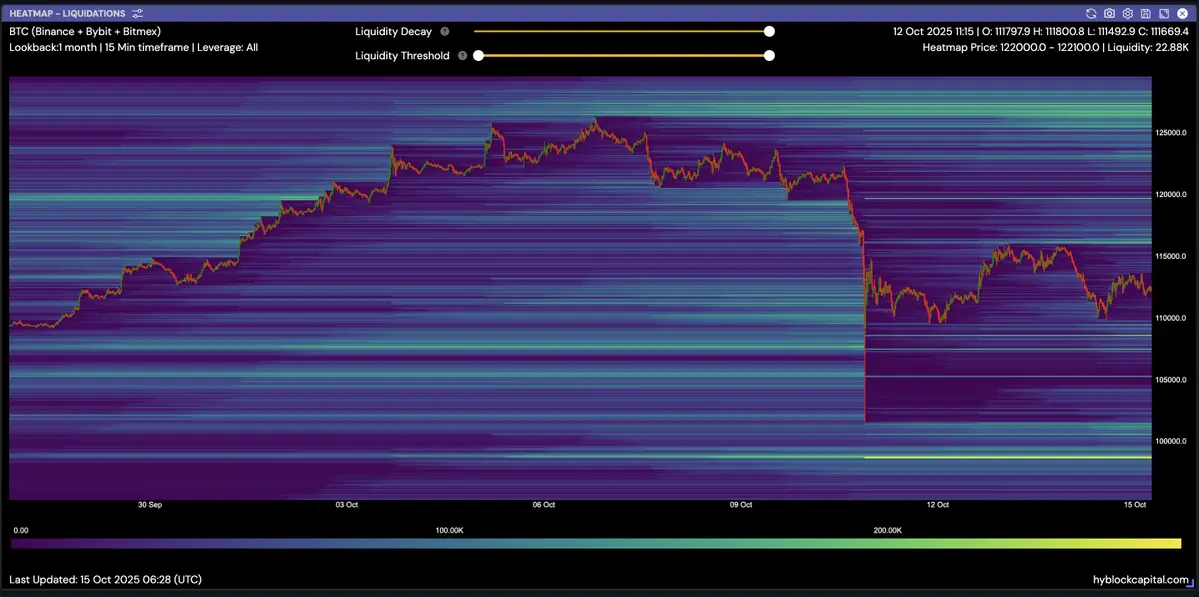Screen dimensions: 1199x597
Task: Take a snapshot with the camera icon
Action: (1110, 13)
